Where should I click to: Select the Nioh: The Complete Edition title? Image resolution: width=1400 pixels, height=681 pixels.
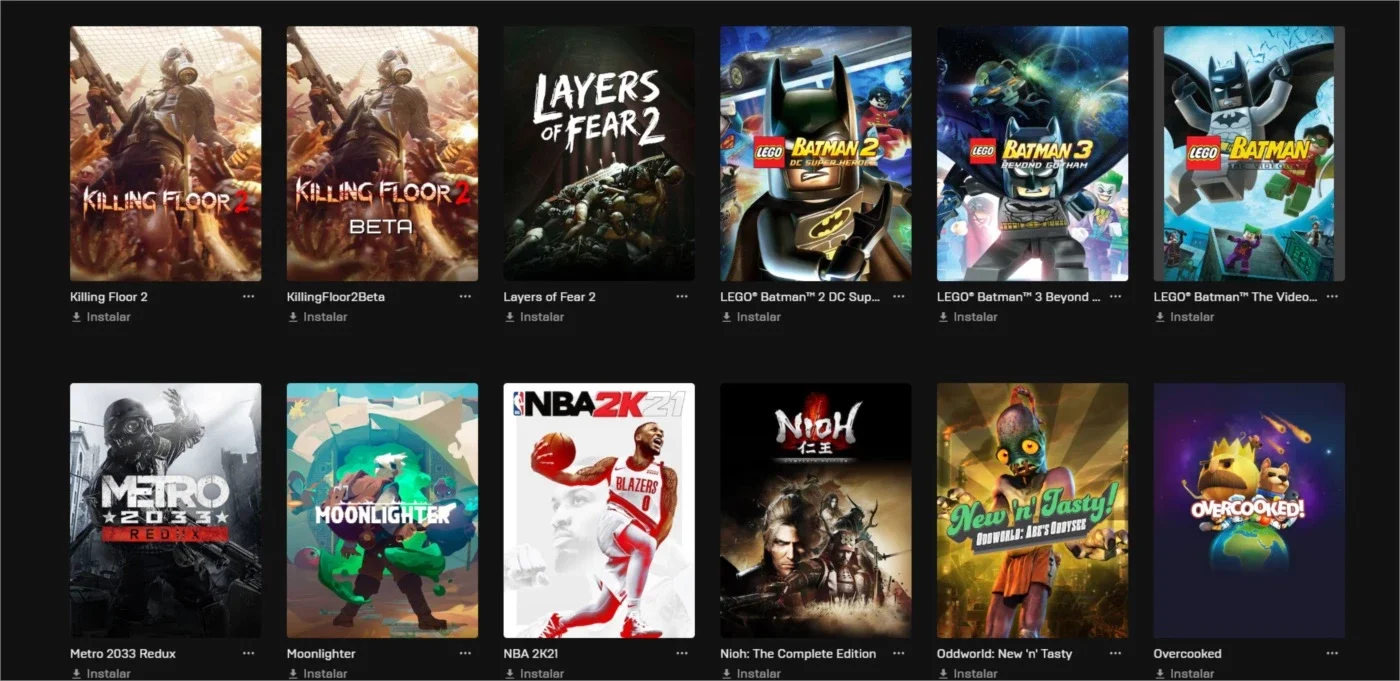[x=798, y=654]
